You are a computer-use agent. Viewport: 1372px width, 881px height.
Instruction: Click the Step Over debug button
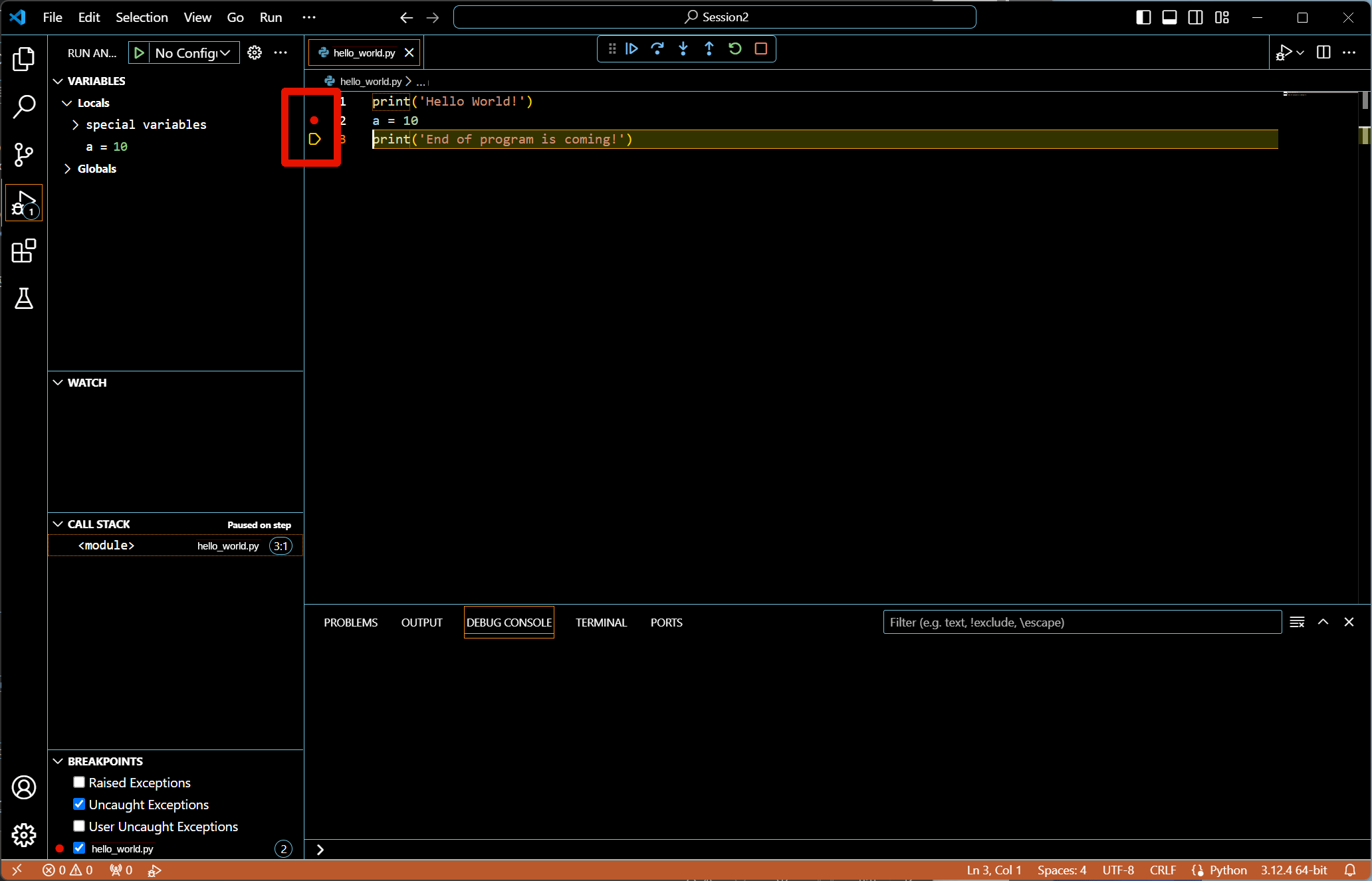(657, 49)
